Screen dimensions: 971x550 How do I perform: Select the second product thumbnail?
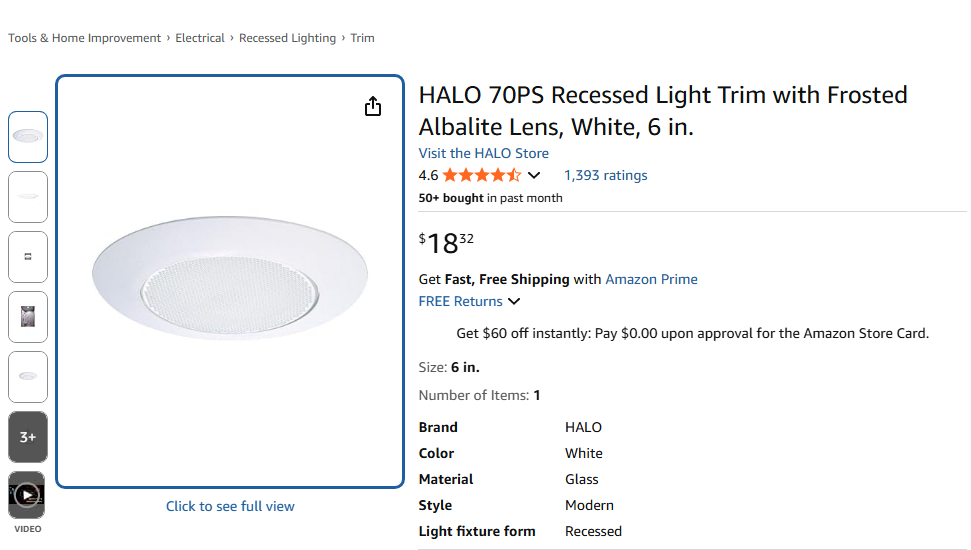coord(28,197)
